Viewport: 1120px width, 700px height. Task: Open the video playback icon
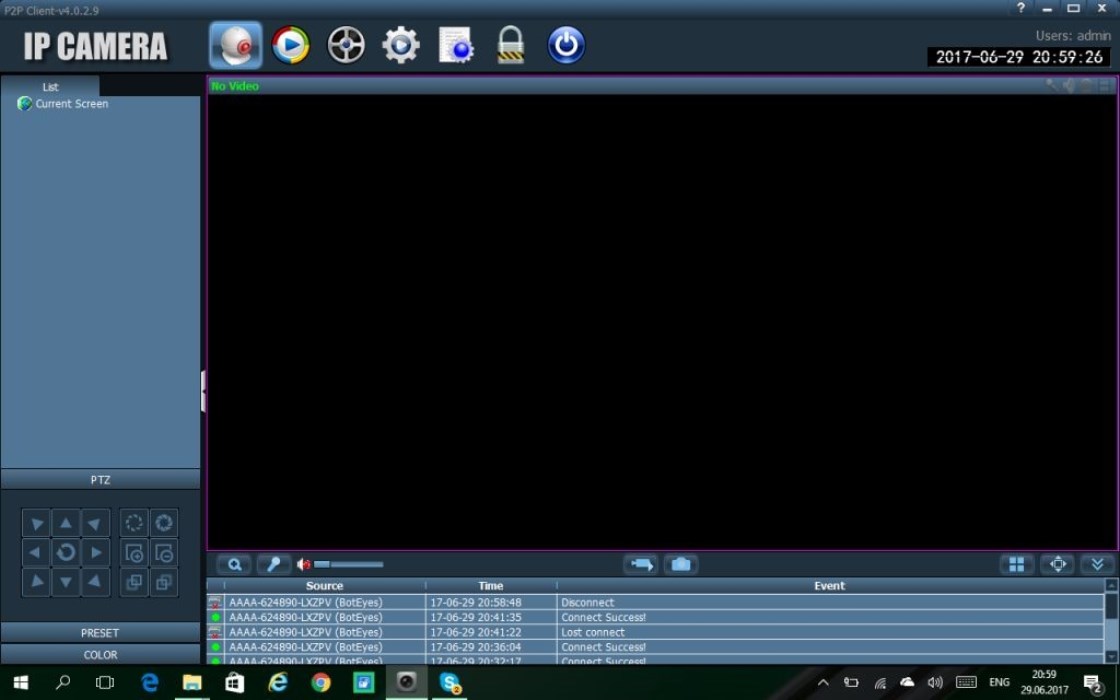pyautogui.click(x=291, y=45)
